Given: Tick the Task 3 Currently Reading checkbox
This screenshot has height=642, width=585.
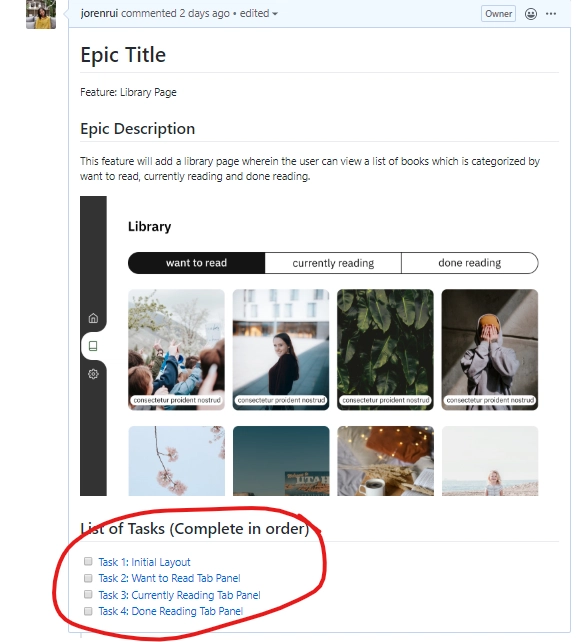Looking at the screenshot, I should 88,594.
